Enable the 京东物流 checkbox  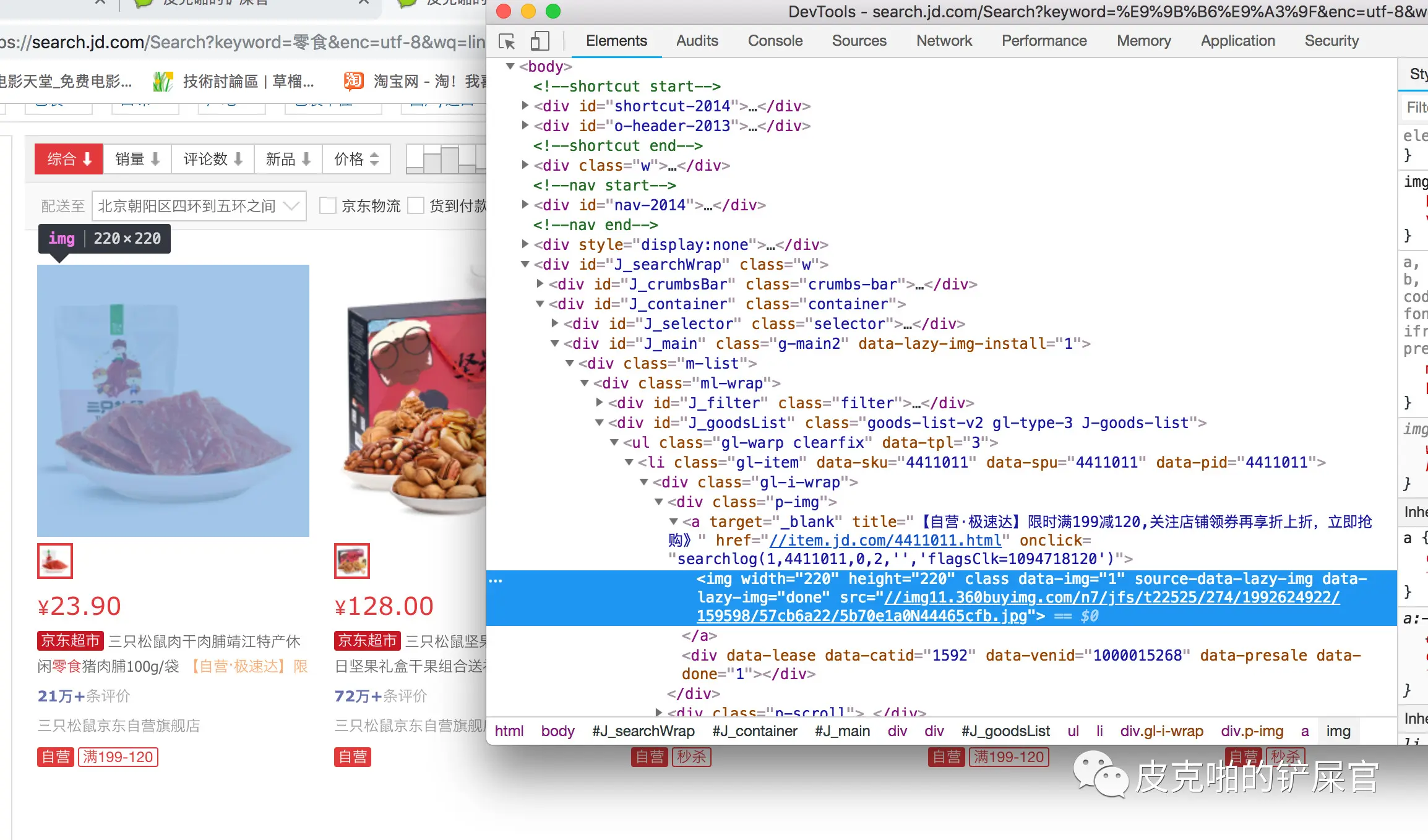pyautogui.click(x=327, y=205)
